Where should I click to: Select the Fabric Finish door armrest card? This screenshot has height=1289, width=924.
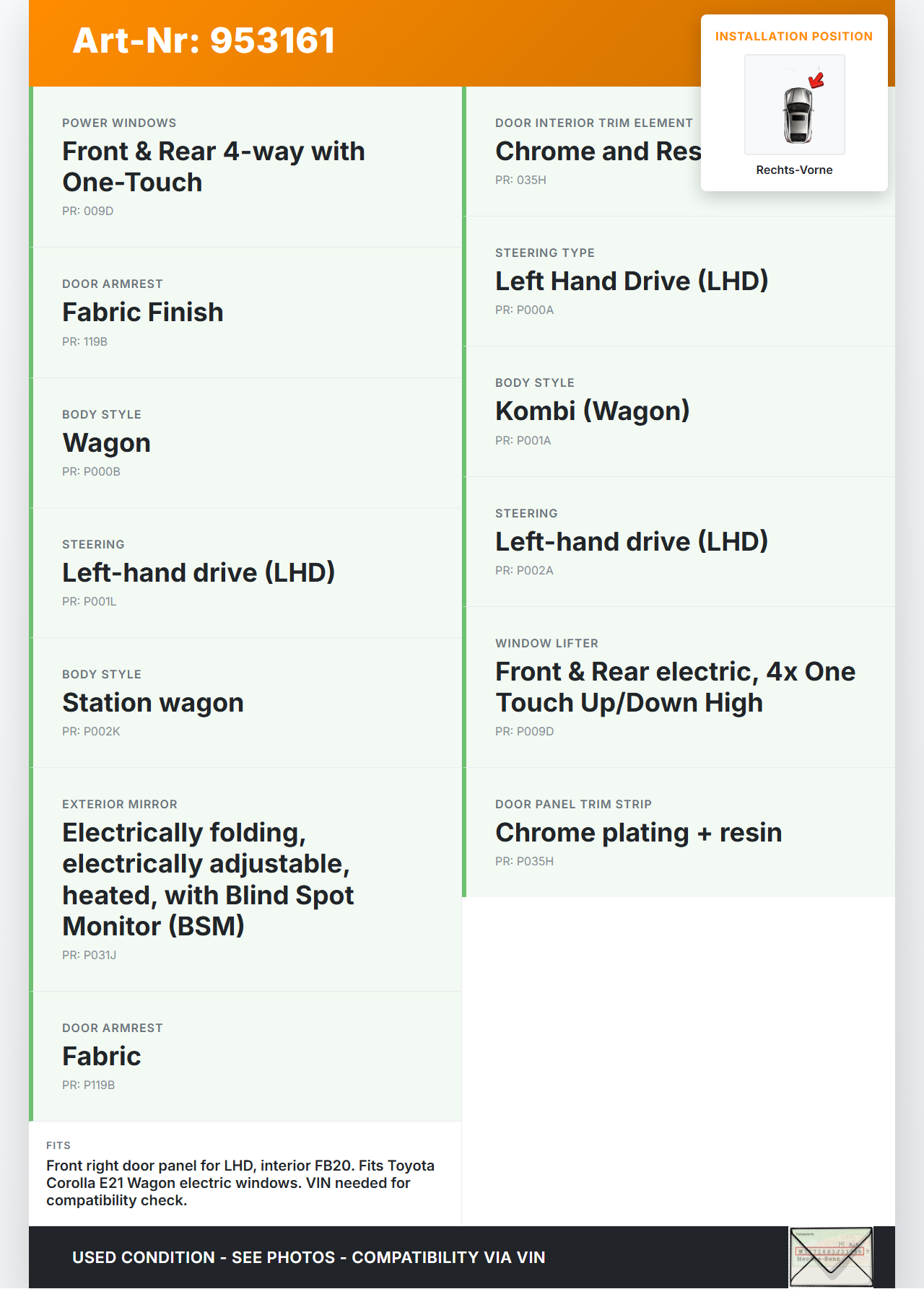pos(245,313)
